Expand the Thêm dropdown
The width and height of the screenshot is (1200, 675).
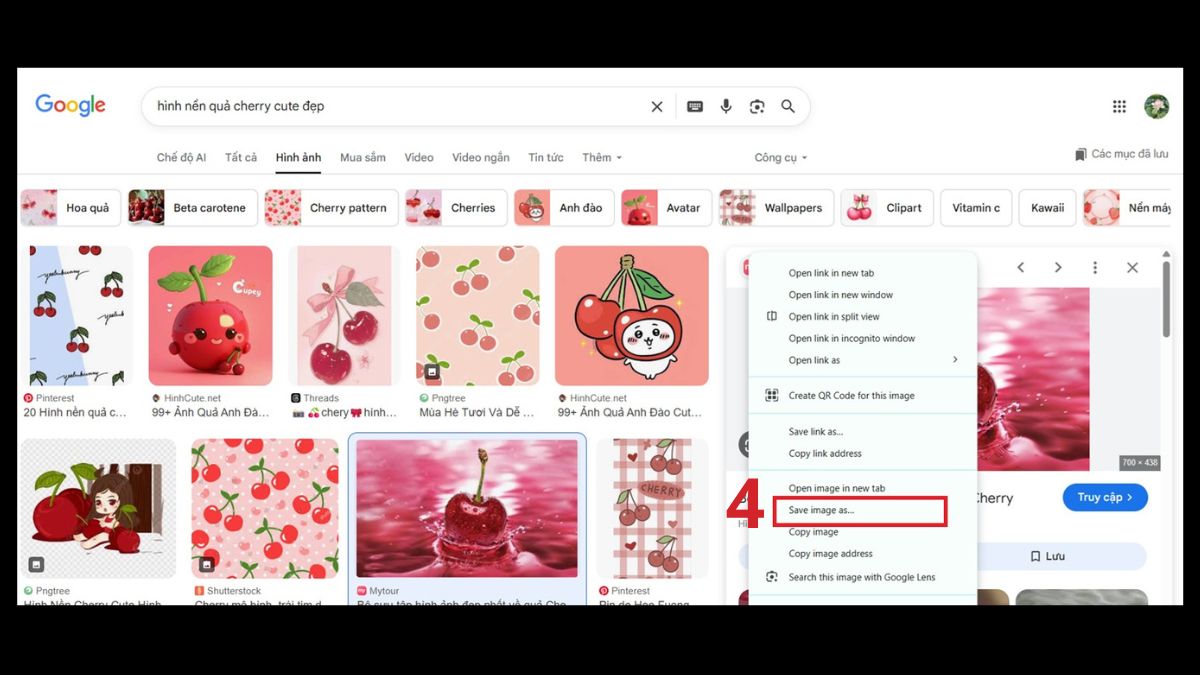point(602,158)
